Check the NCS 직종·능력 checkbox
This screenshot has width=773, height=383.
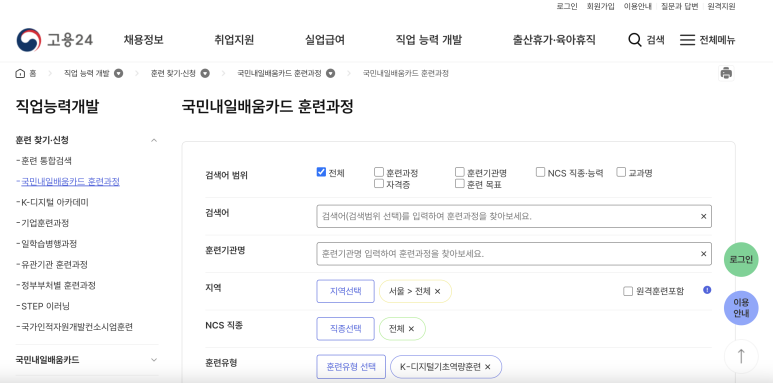[540, 172]
